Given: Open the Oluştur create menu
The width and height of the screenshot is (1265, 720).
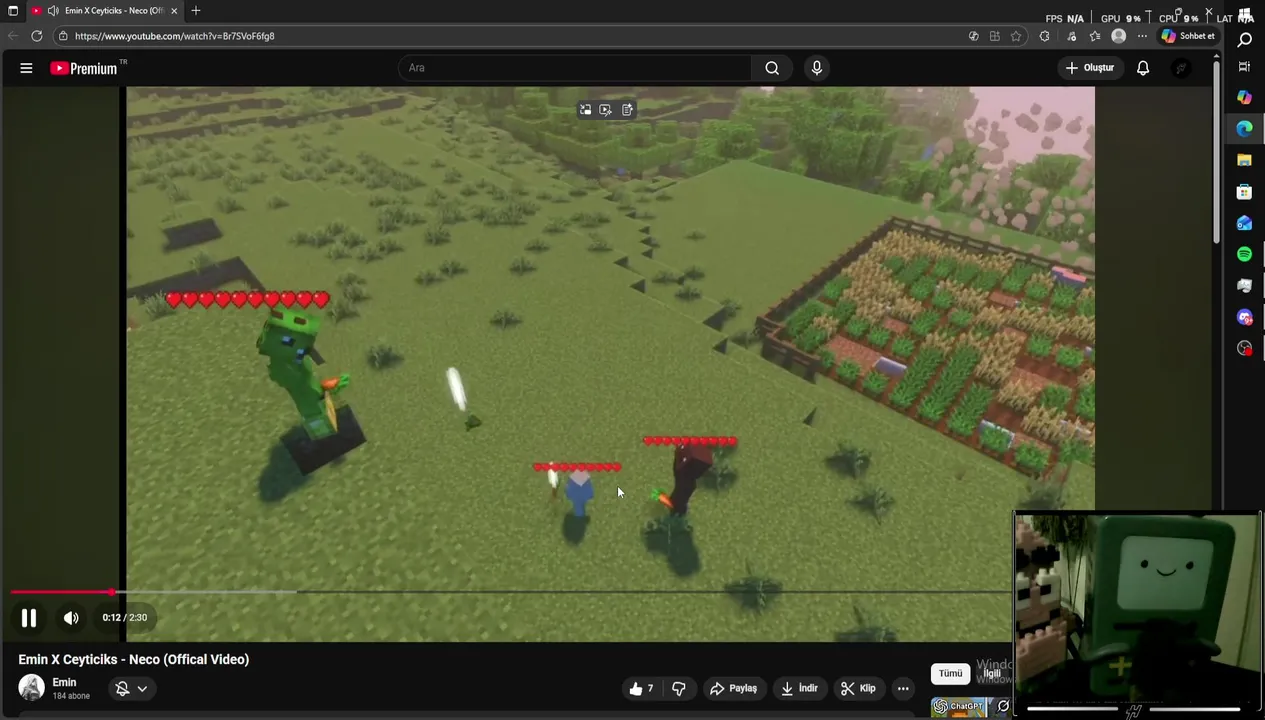Looking at the screenshot, I should point(1089,68).
